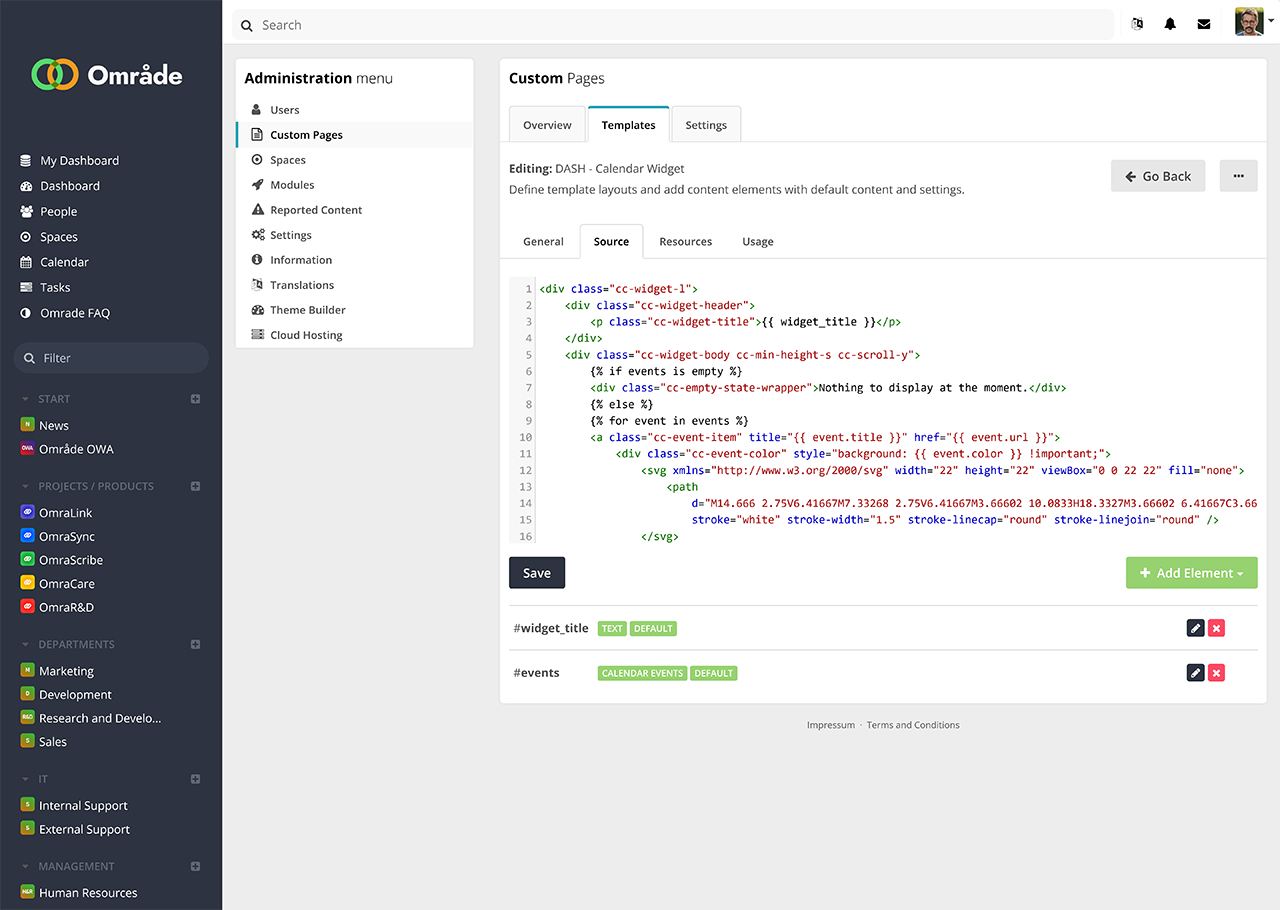Edit the #widget_title element with pencil icon
Image resolution: width=1280 pixels, height=910 pixels.
(1195, 628)
